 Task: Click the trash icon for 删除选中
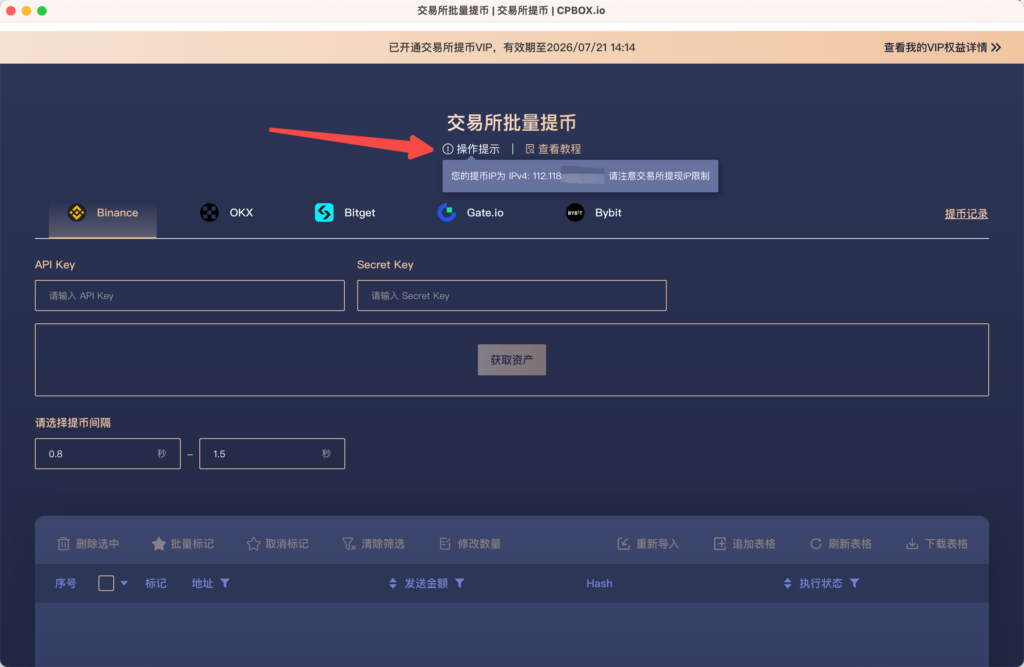click(x=64, y=544)
